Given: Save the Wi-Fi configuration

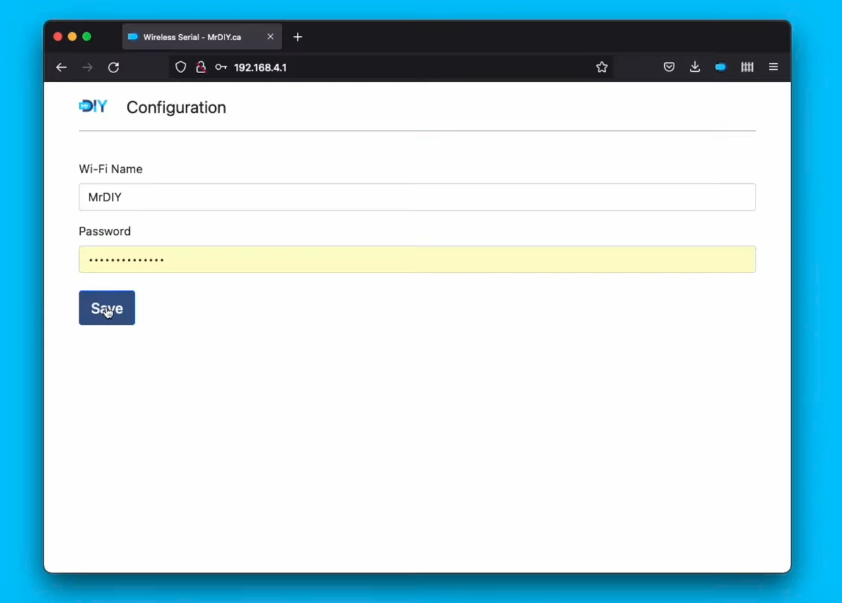Looking at the screenshot, I should [x=107, y=308].
